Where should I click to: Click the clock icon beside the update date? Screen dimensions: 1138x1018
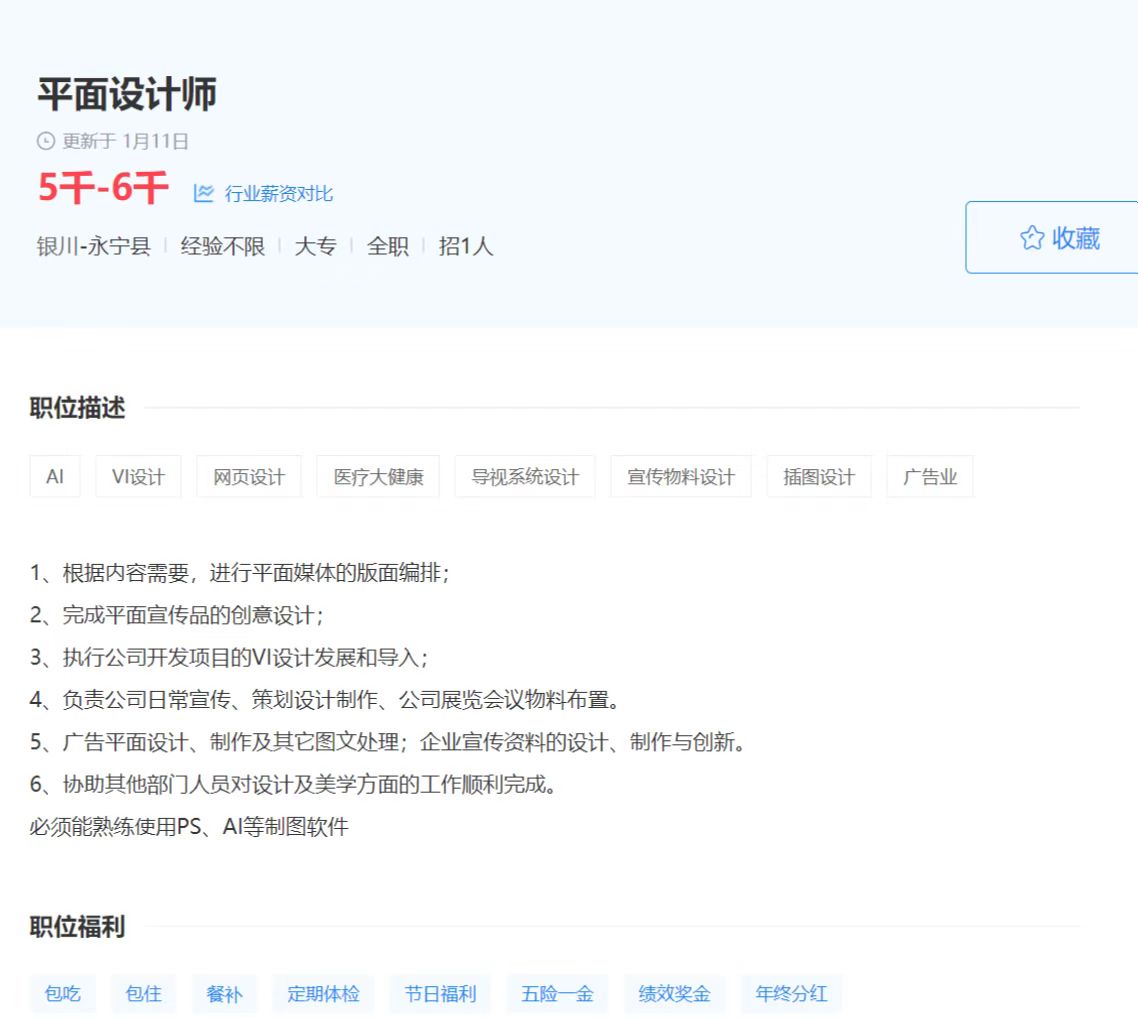[x=46, y=141]
